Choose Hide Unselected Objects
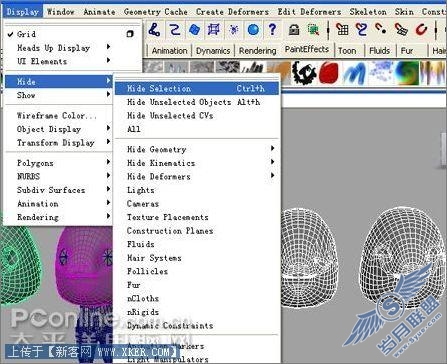447x364 pixels. point(197,102)
